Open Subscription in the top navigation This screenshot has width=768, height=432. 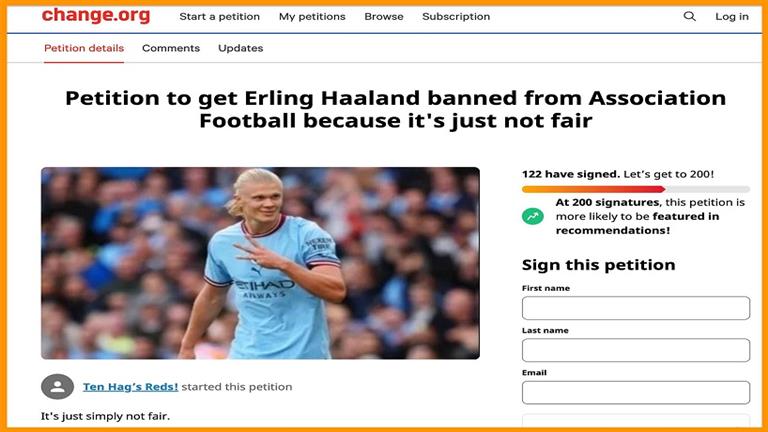[456, 17]
